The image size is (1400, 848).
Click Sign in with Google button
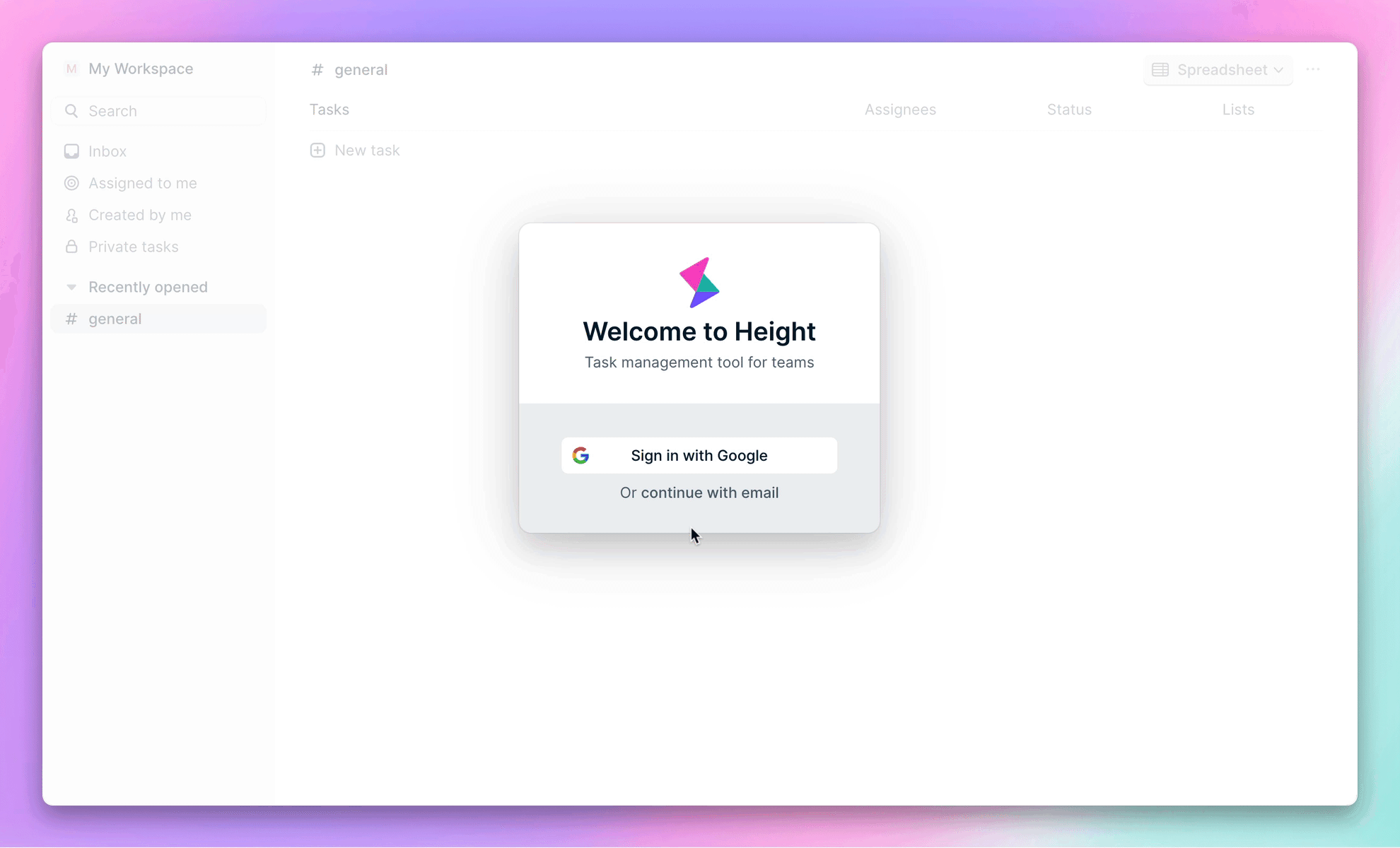pyautogui.click(x=699, y=455)
